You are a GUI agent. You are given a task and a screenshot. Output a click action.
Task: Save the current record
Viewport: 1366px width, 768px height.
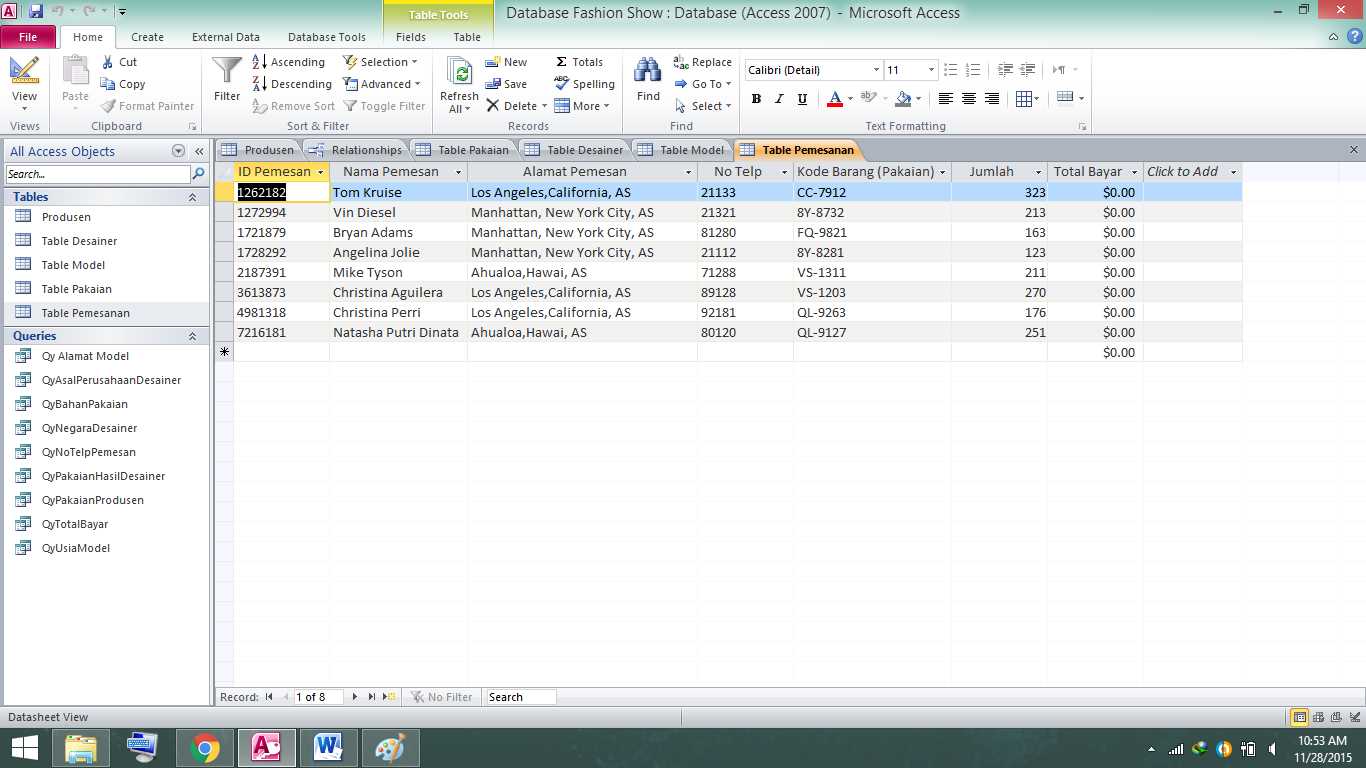pos(506,84)
